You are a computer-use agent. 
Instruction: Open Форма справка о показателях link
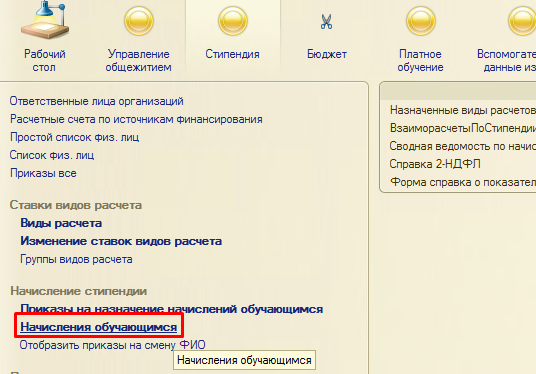pyautogui.click(x=463, y=182)
